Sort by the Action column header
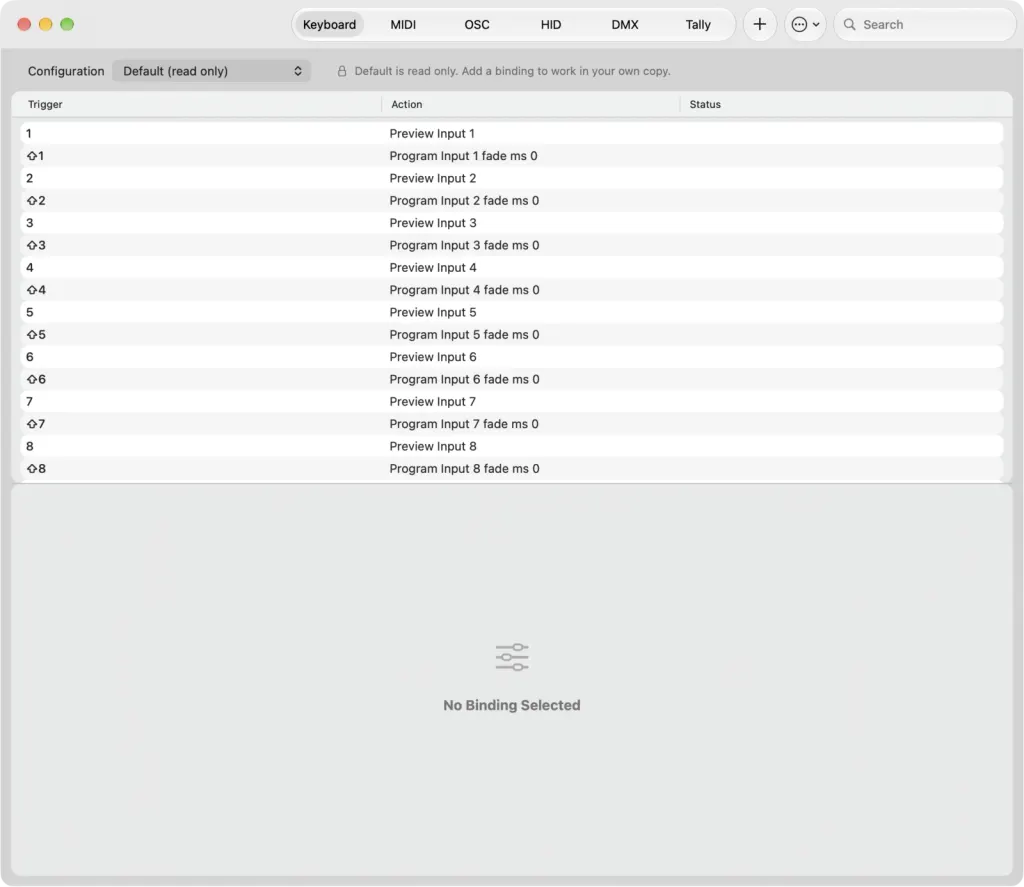Image resolution: width=1024 pixels, height=887 pixels. click(x=406, y=105)
